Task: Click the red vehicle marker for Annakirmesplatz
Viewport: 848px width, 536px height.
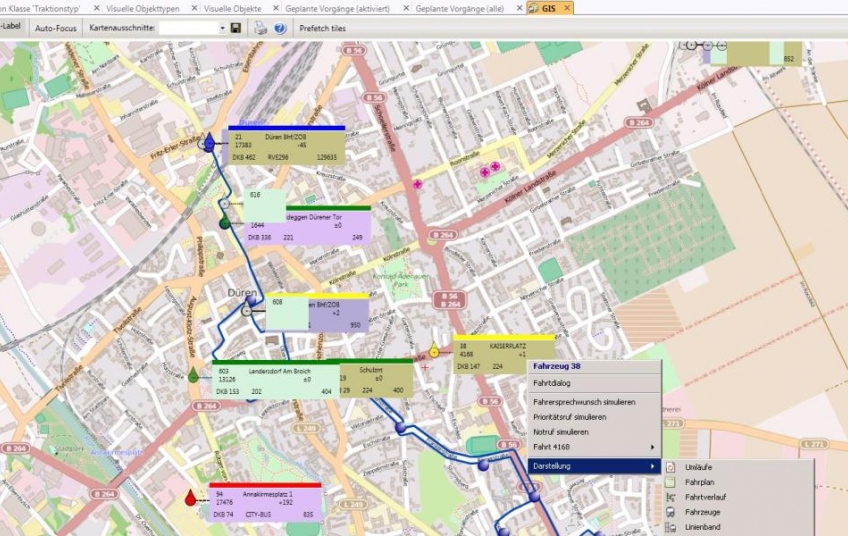Action: click(x=191, y=497)
